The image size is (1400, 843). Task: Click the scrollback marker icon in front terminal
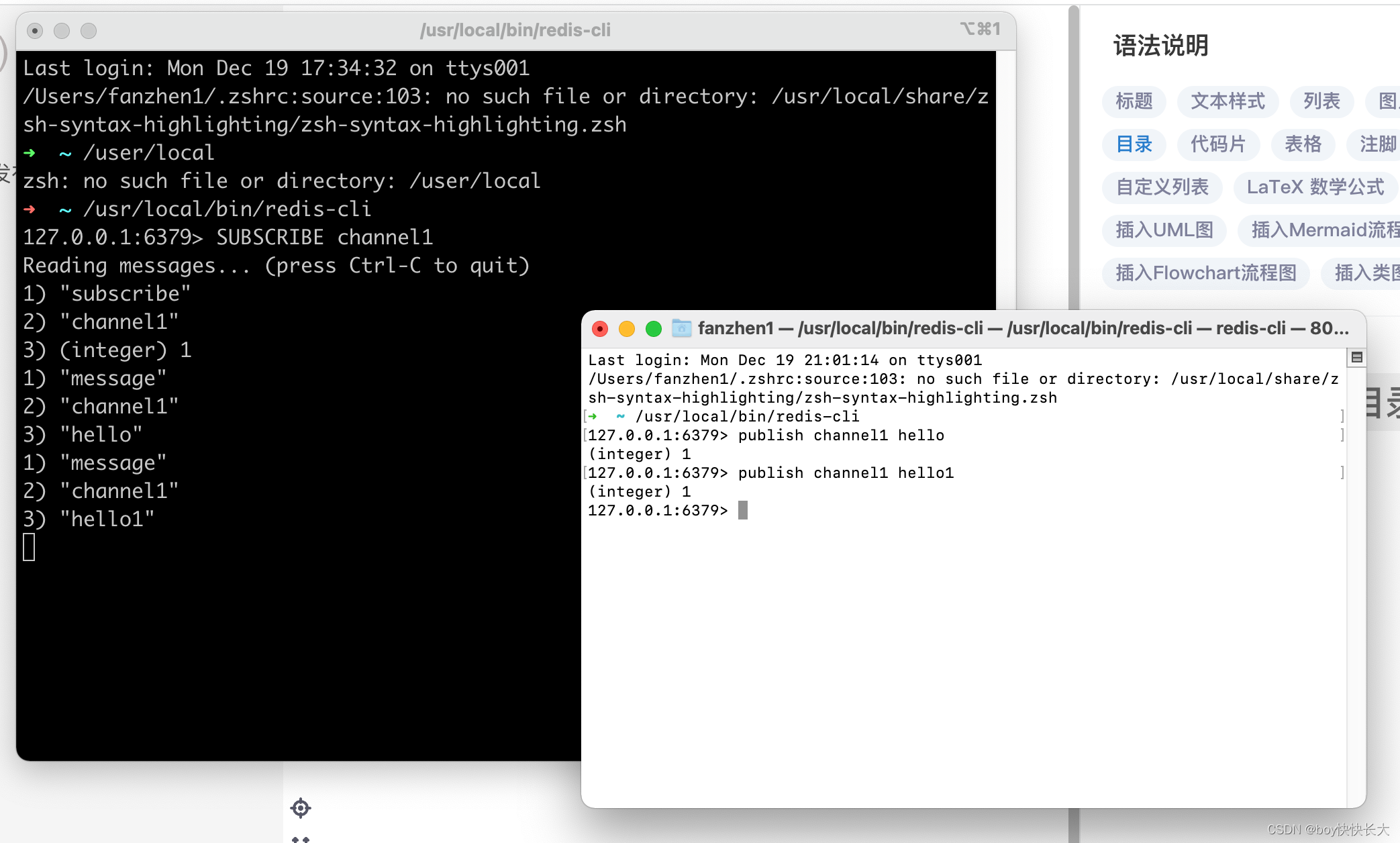pos(1356,358)
